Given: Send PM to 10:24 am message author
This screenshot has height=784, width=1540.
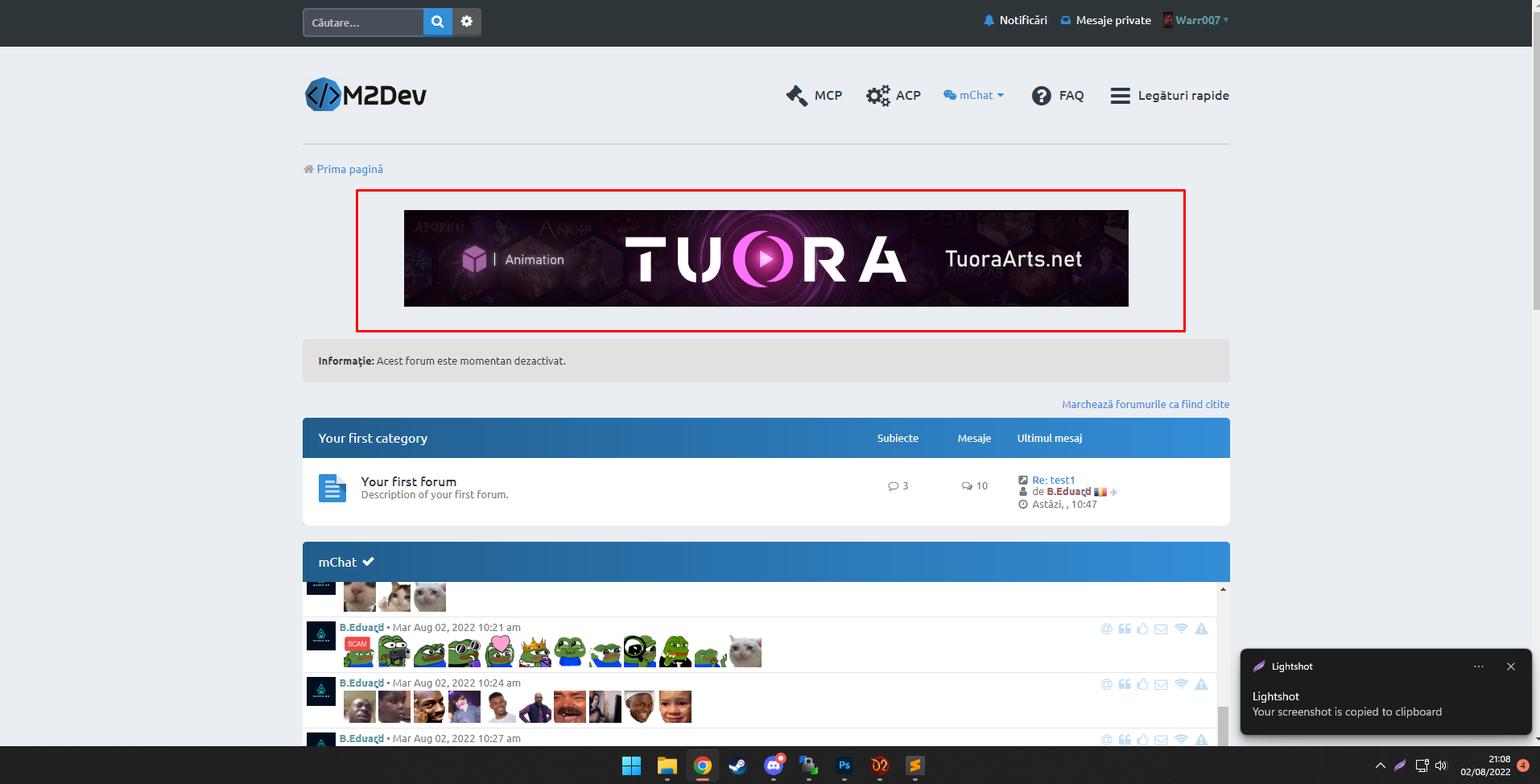Looking at the screenshot, I should (1161, 684).
